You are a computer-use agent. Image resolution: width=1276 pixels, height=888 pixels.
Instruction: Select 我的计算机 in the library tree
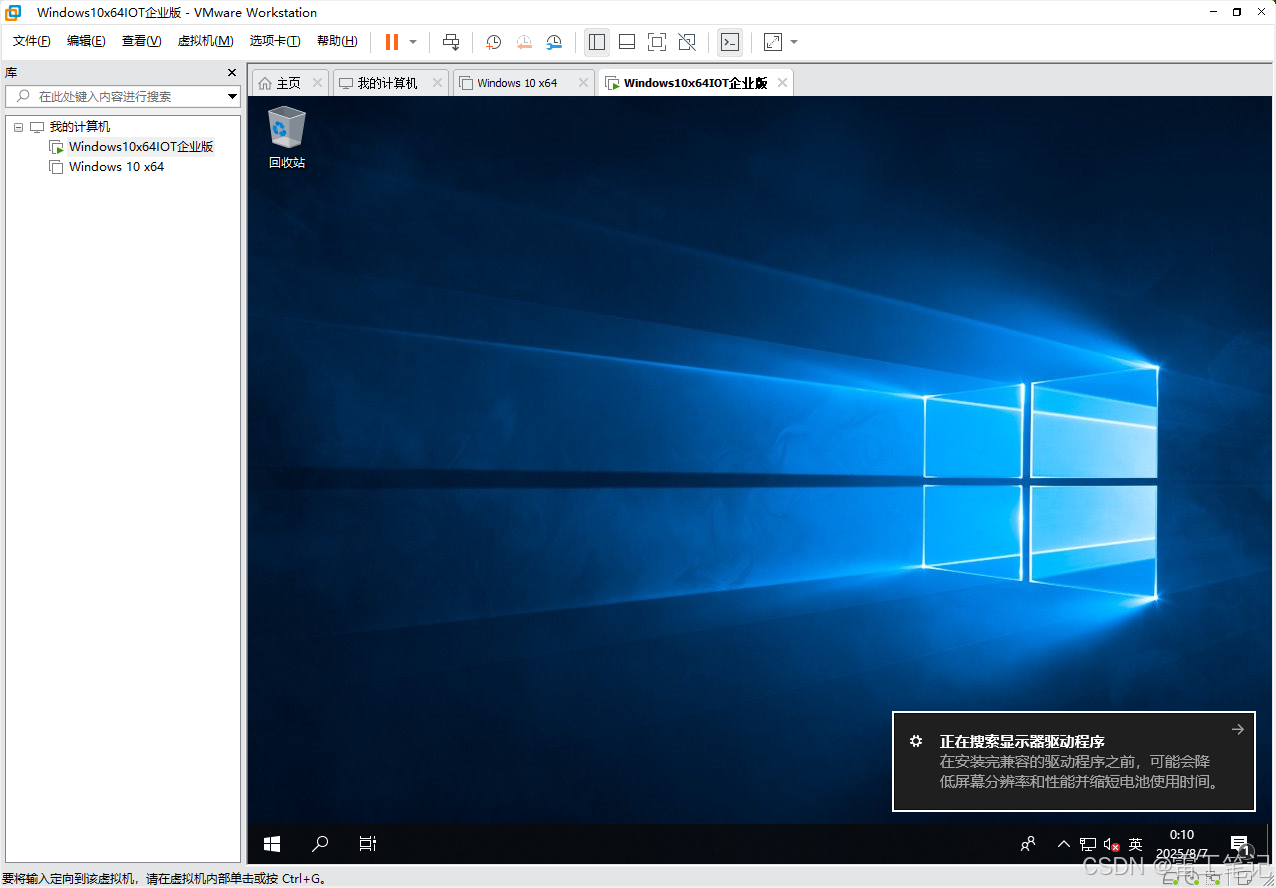point(80,127)
